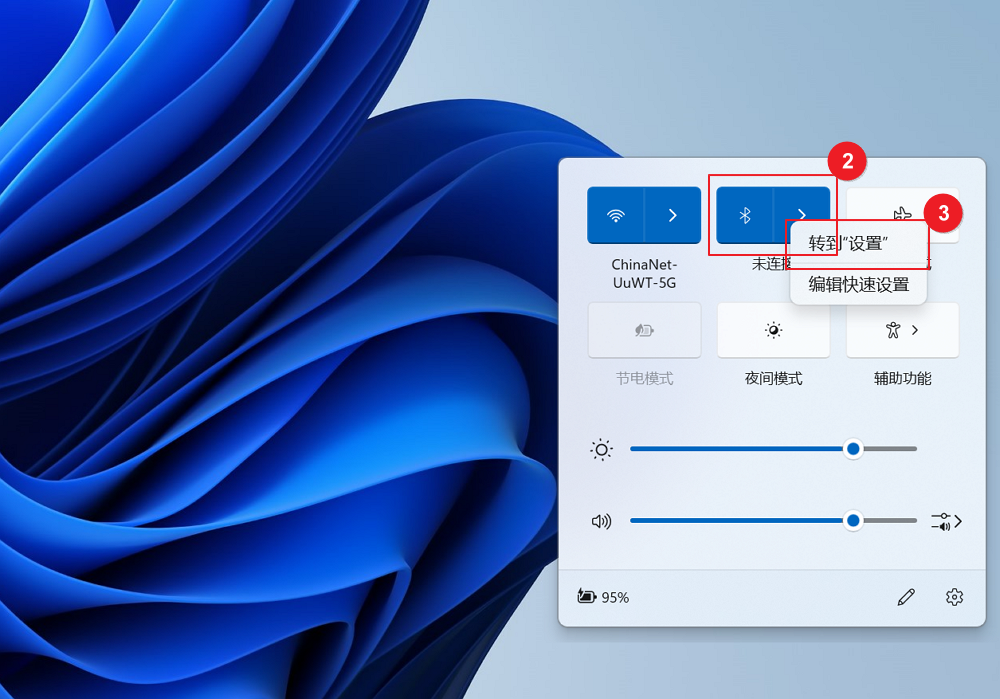Expand Wi-Fi network list with its chevron

point(675,215)
